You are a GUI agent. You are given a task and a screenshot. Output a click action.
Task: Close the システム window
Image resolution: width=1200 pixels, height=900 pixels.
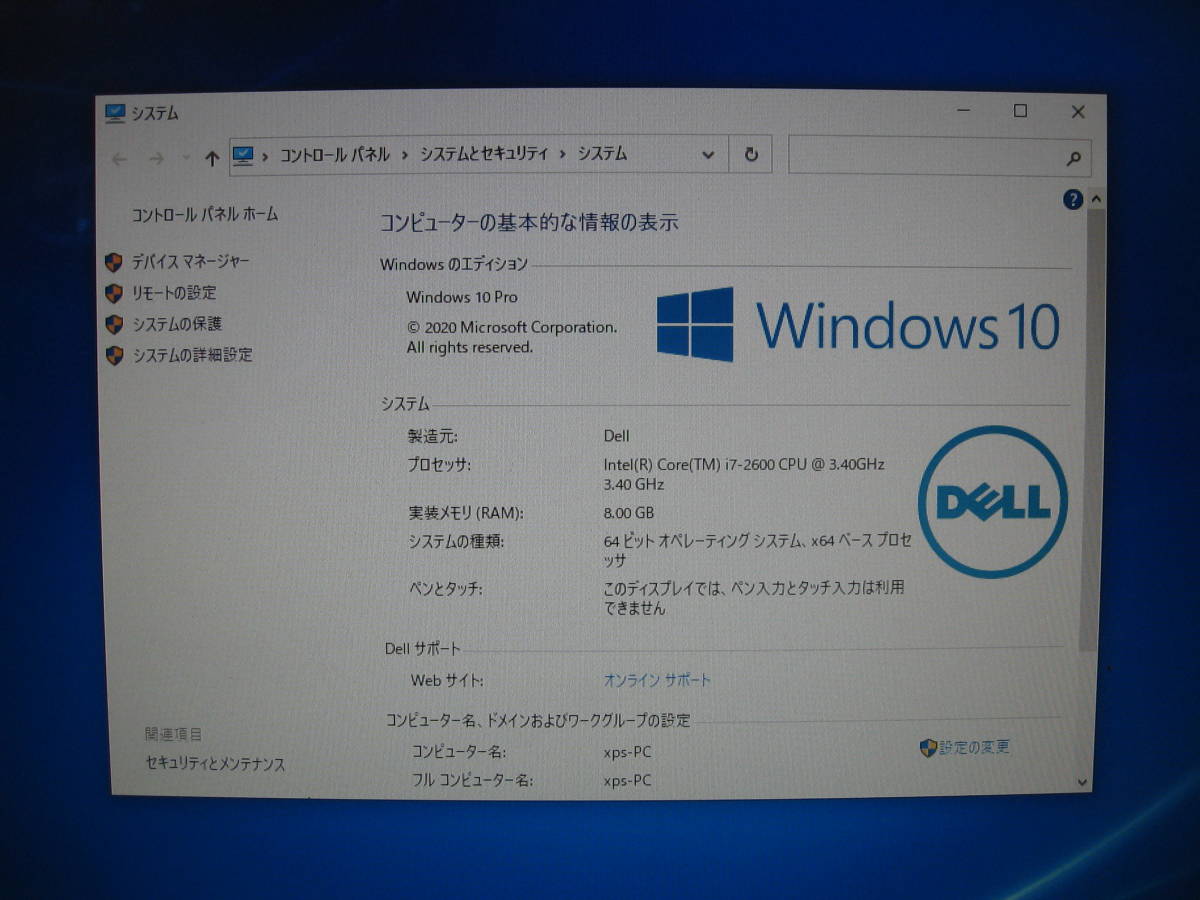(1078, 112)
